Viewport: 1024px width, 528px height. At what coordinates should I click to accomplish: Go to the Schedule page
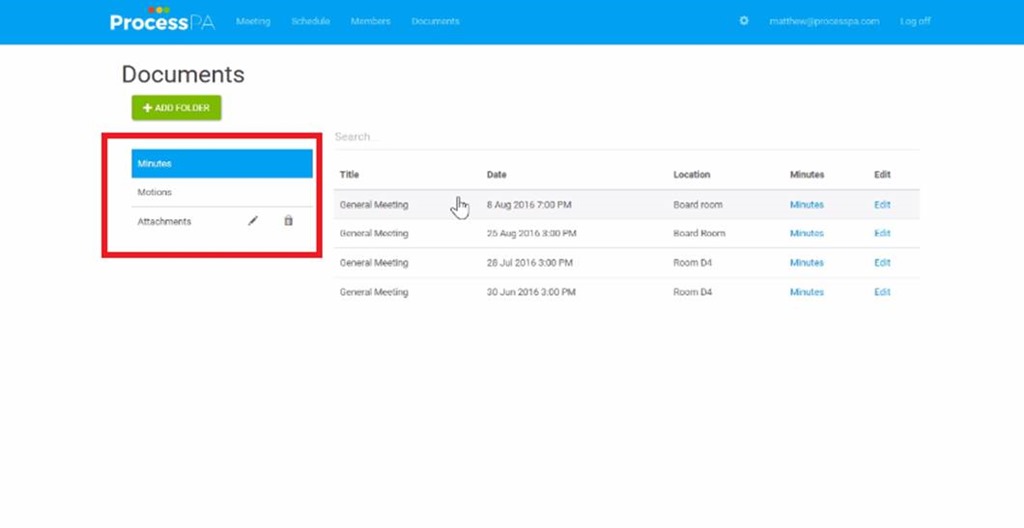pyautogui.click(x=310, y=21)
